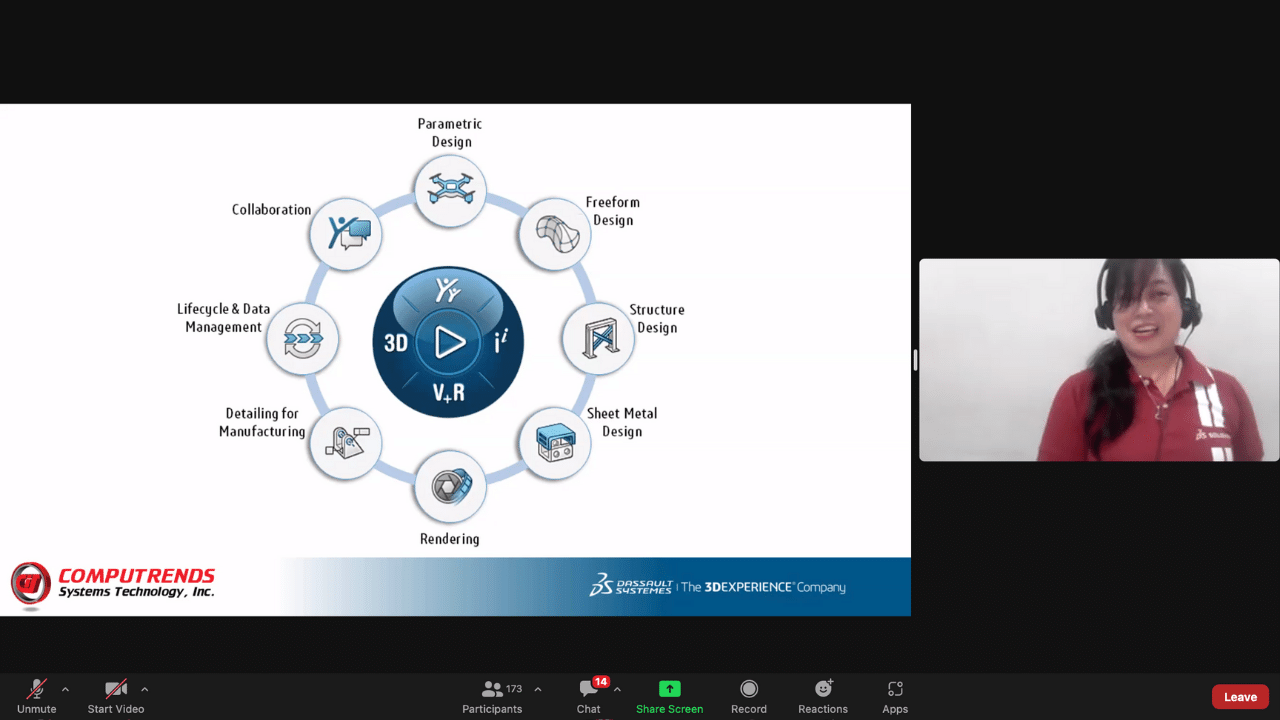1280x720 pixels.
Task: Expand the video settings chevron
Action: (145, 689)
